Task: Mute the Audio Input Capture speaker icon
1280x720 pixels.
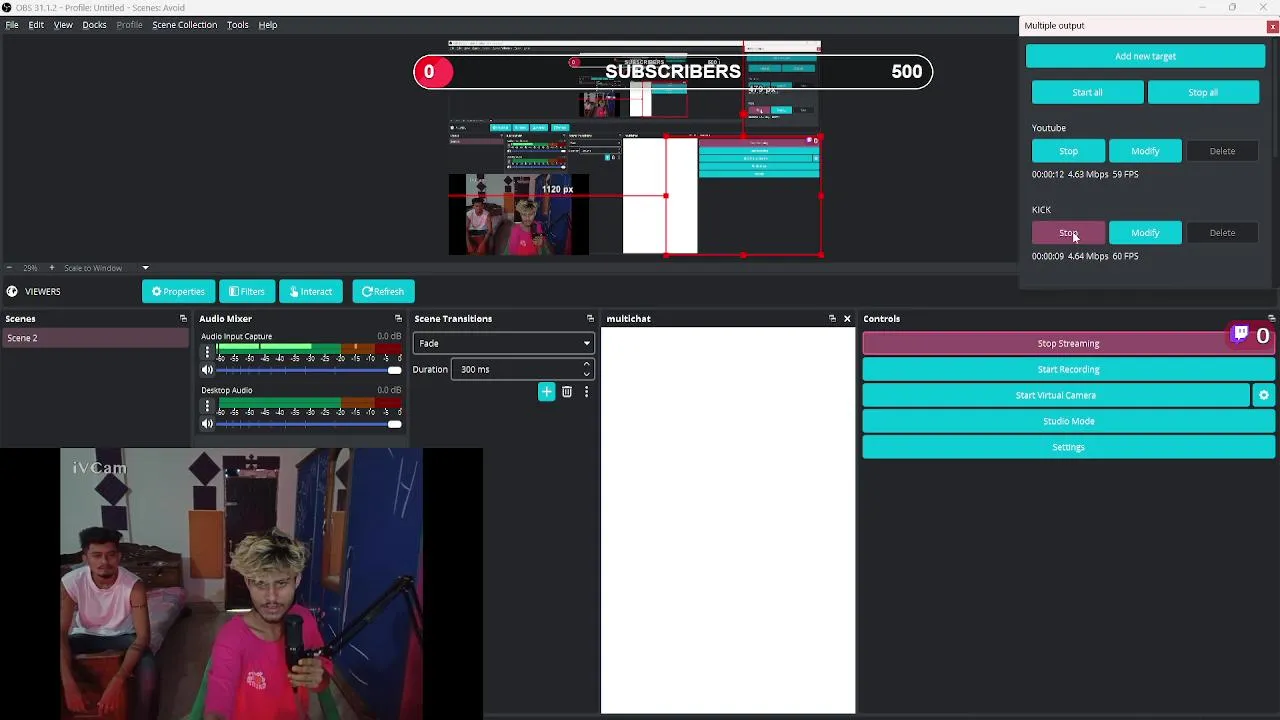Action: pyautogui.click(x=207, y=370)
